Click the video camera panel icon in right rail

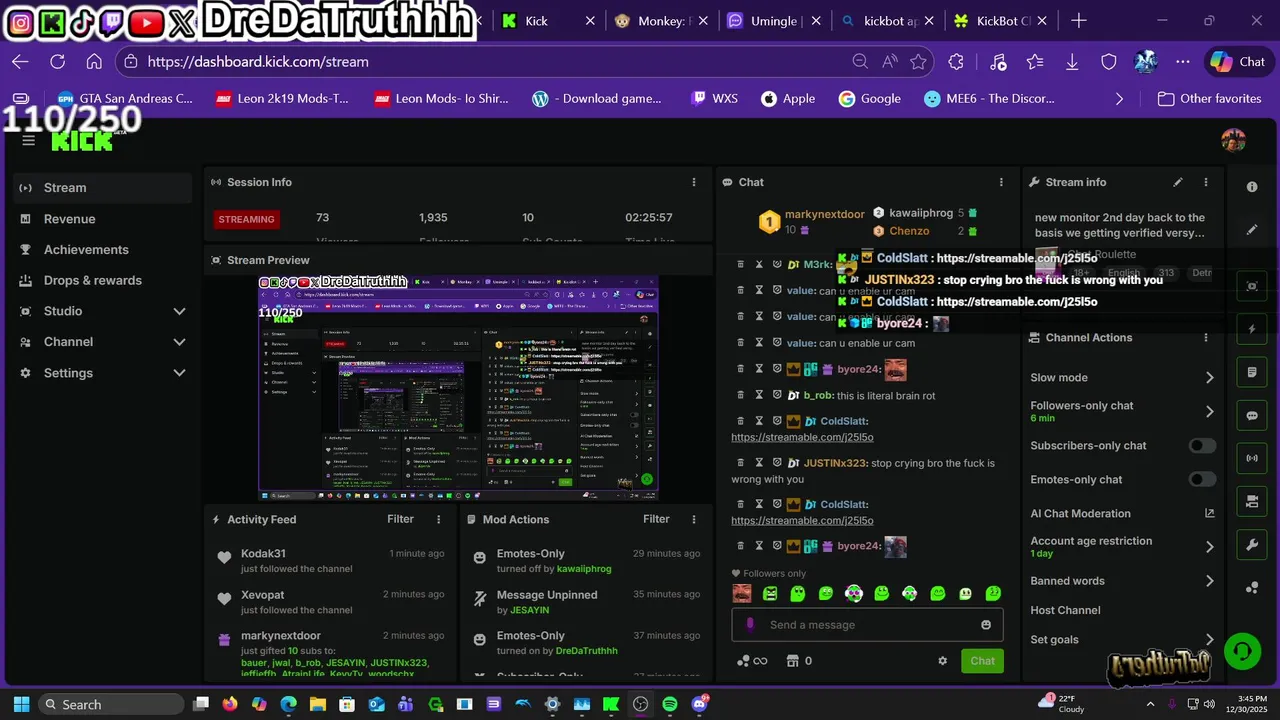tap(1252, 501)
